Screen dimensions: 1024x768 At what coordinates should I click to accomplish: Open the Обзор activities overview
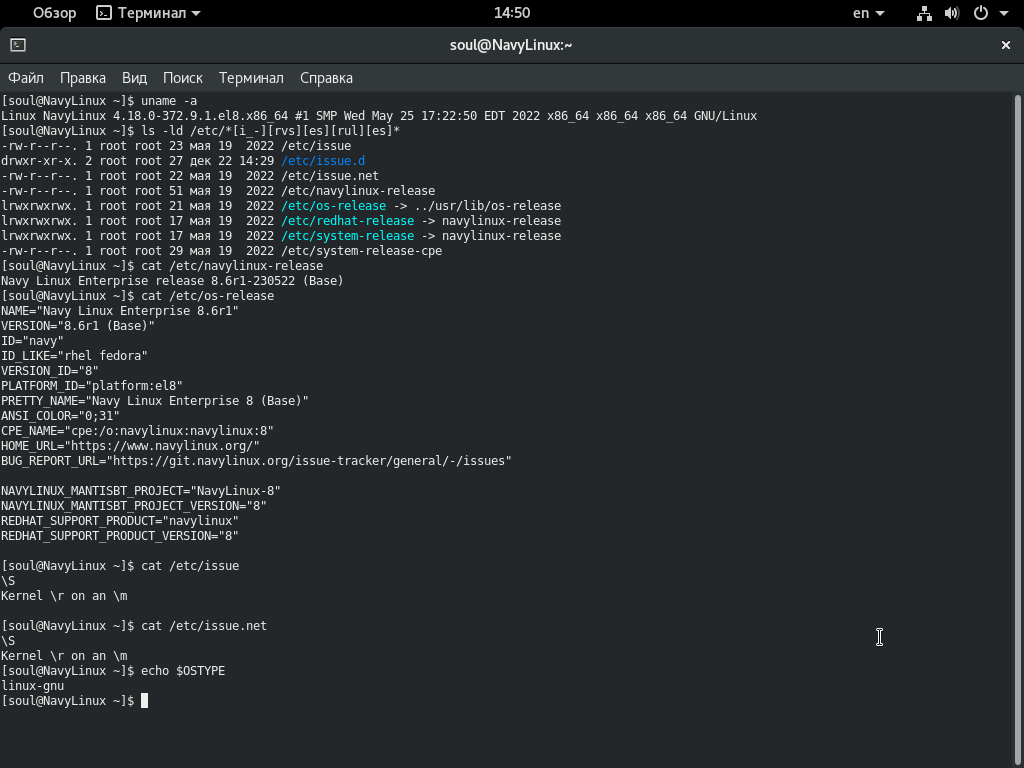pos(54,13)
